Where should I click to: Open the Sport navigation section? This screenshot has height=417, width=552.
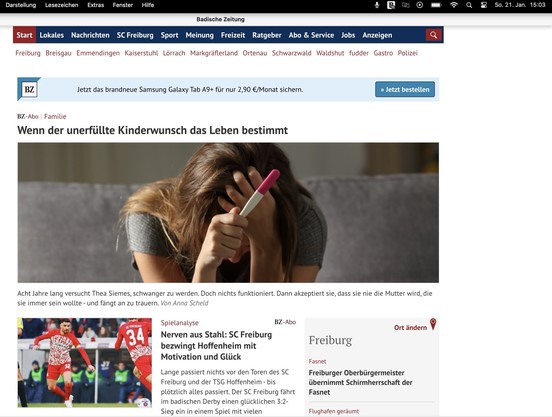coord(169,35)
